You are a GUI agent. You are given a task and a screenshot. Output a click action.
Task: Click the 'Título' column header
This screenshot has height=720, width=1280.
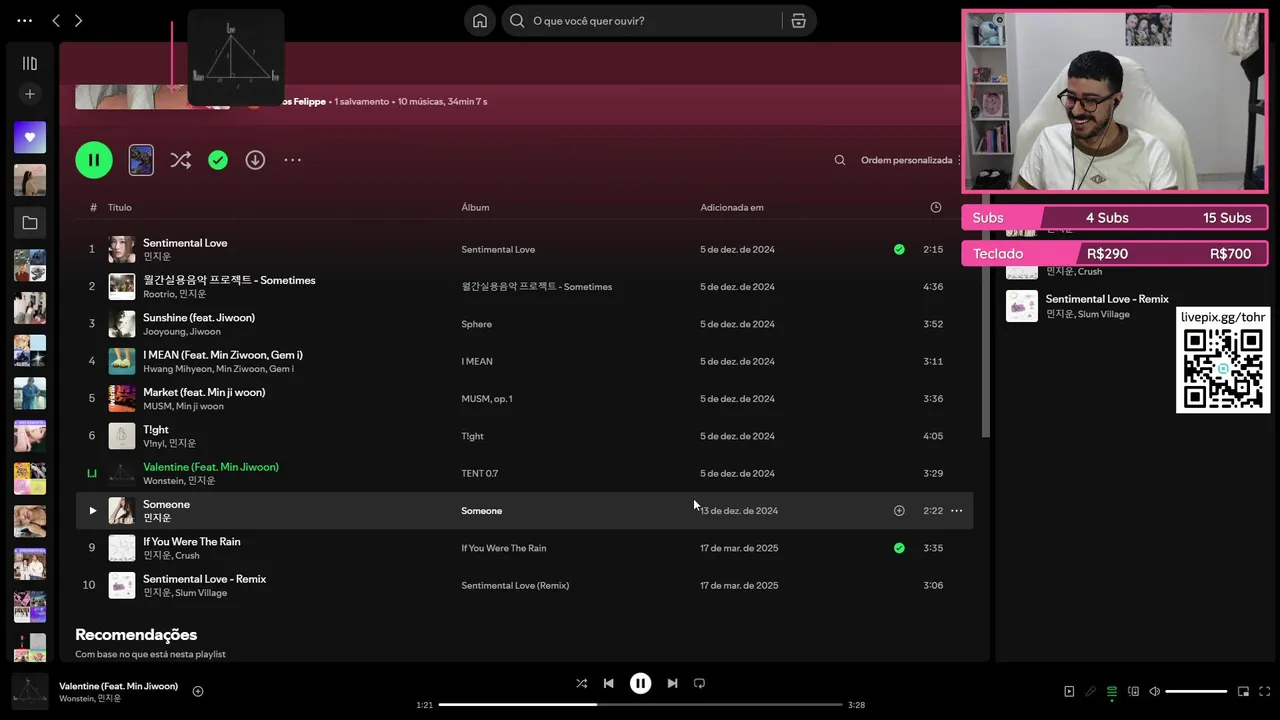click(120, 207)
